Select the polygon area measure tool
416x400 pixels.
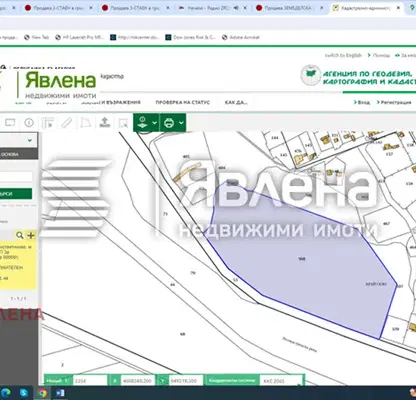(x=86, y=123)
